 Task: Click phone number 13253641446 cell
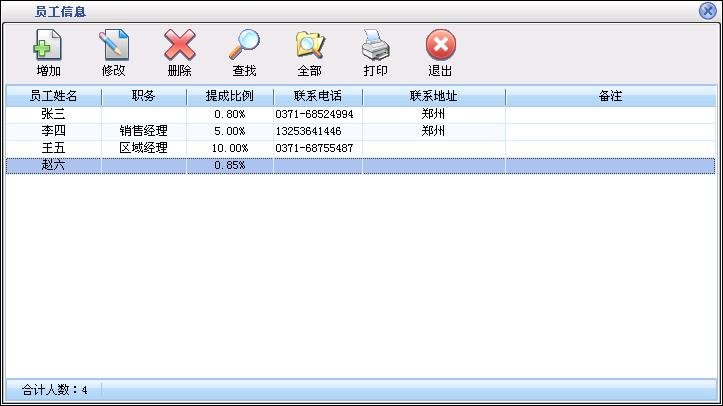(308, 131)
